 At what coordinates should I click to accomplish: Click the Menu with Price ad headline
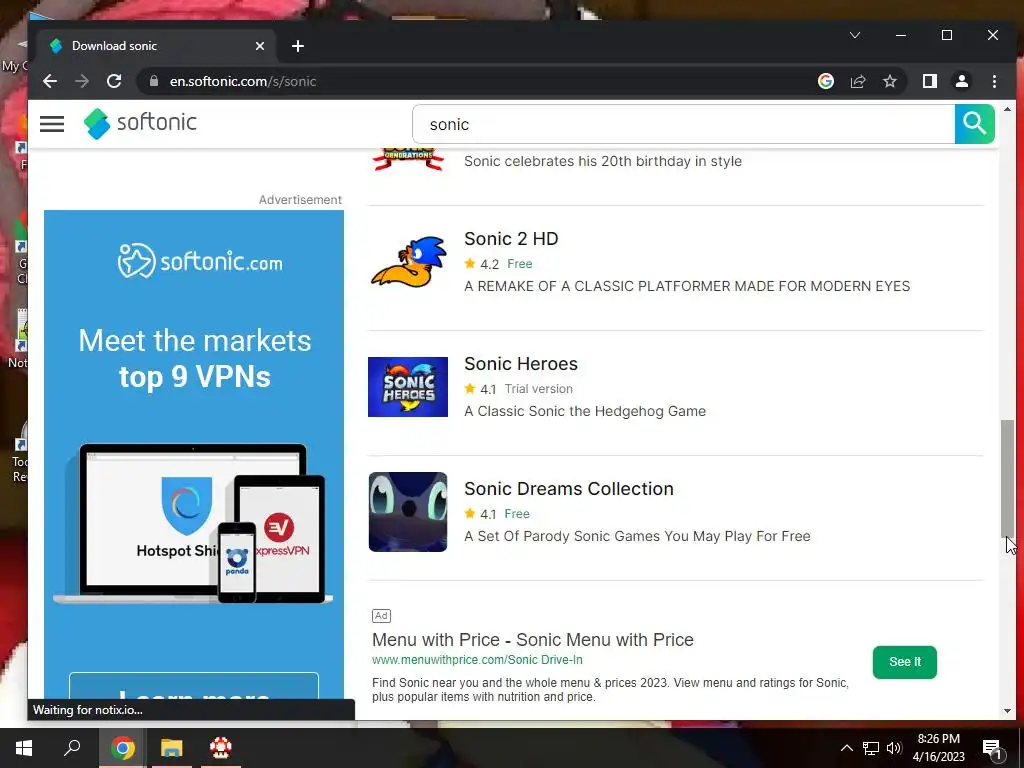[533, 639]
